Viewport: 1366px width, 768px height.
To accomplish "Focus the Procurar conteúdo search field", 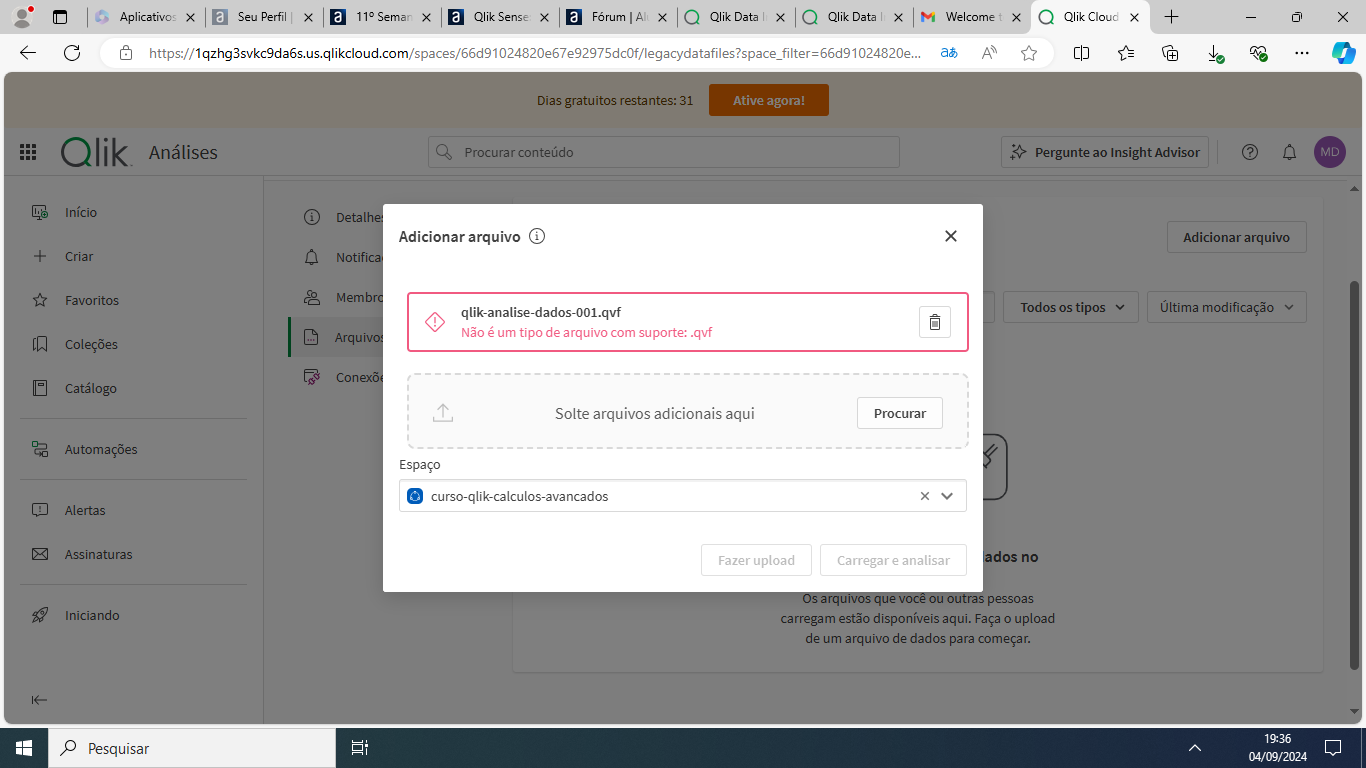I will [664, 152].
